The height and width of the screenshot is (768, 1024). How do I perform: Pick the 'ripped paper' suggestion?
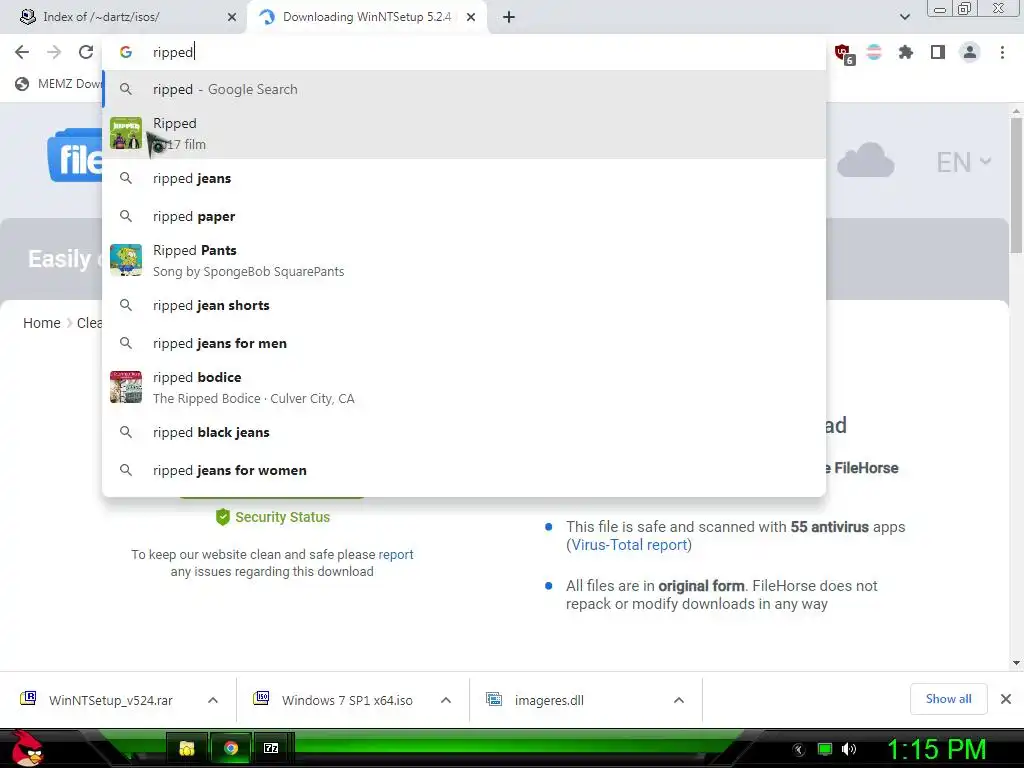464,216
